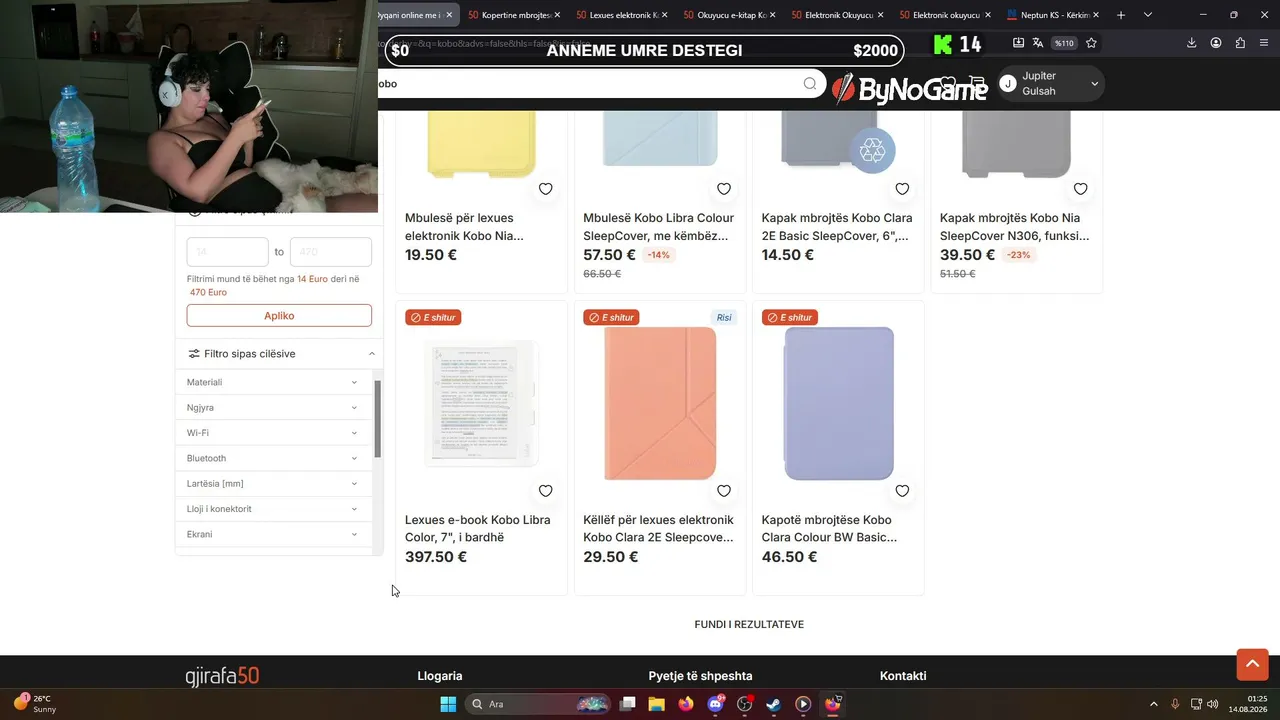
Task: Heart the Kobo Clara 2E Sleepcover case
Action: click(x=724, y=491)
